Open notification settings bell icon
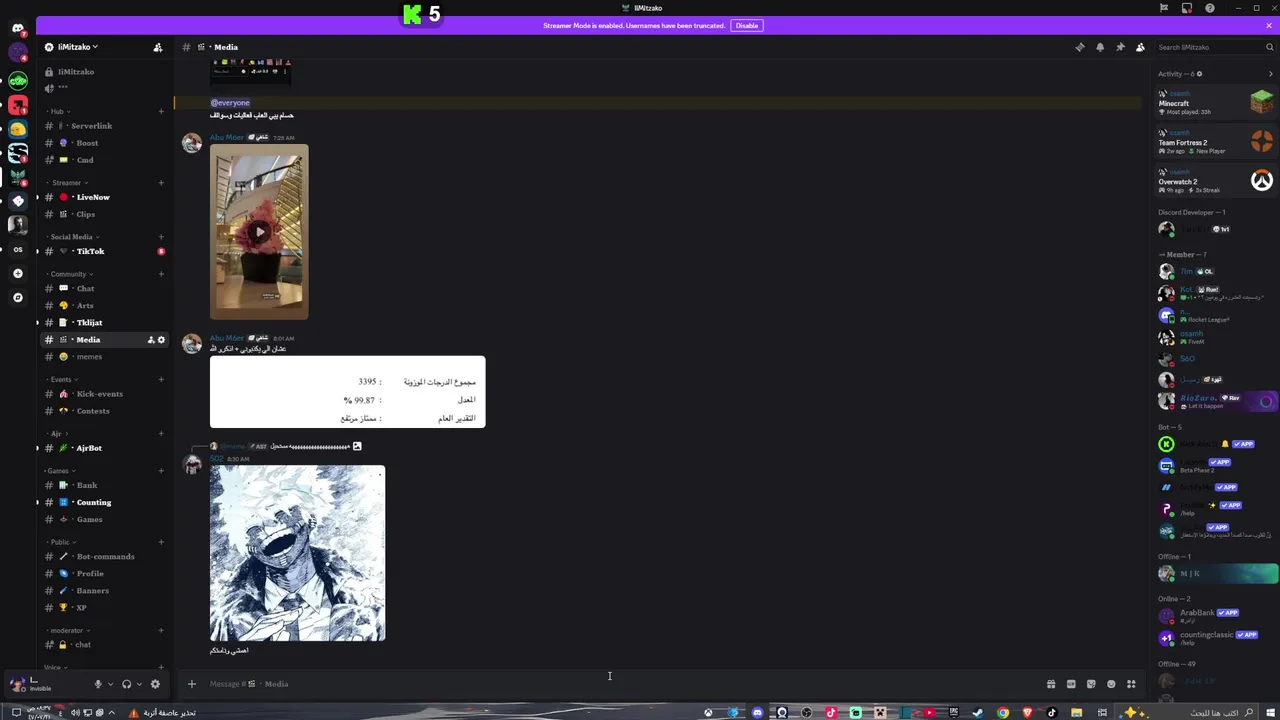1280x720 pixels. coord(1100,47)
